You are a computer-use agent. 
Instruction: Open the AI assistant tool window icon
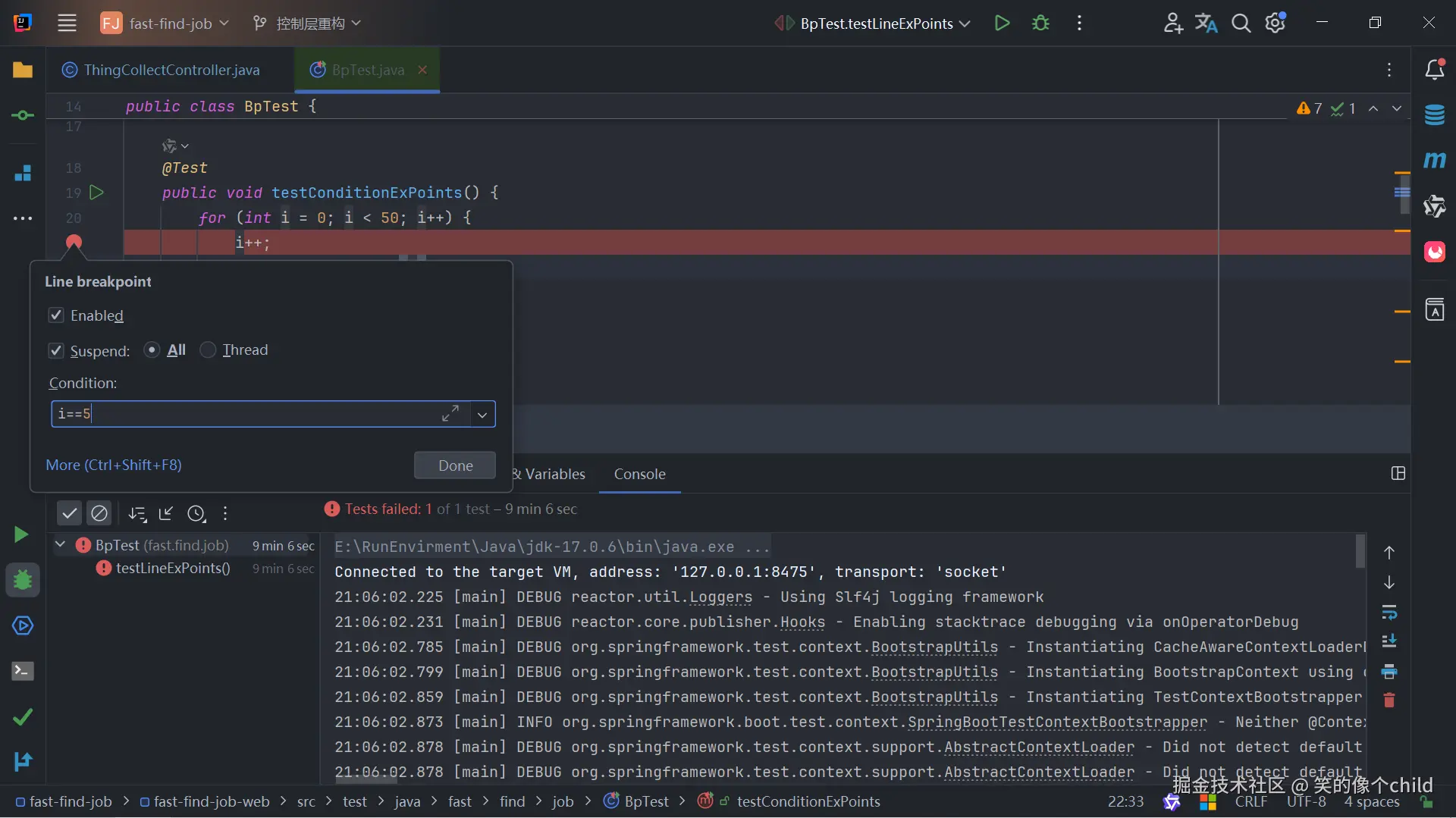tap(1434, 205)
